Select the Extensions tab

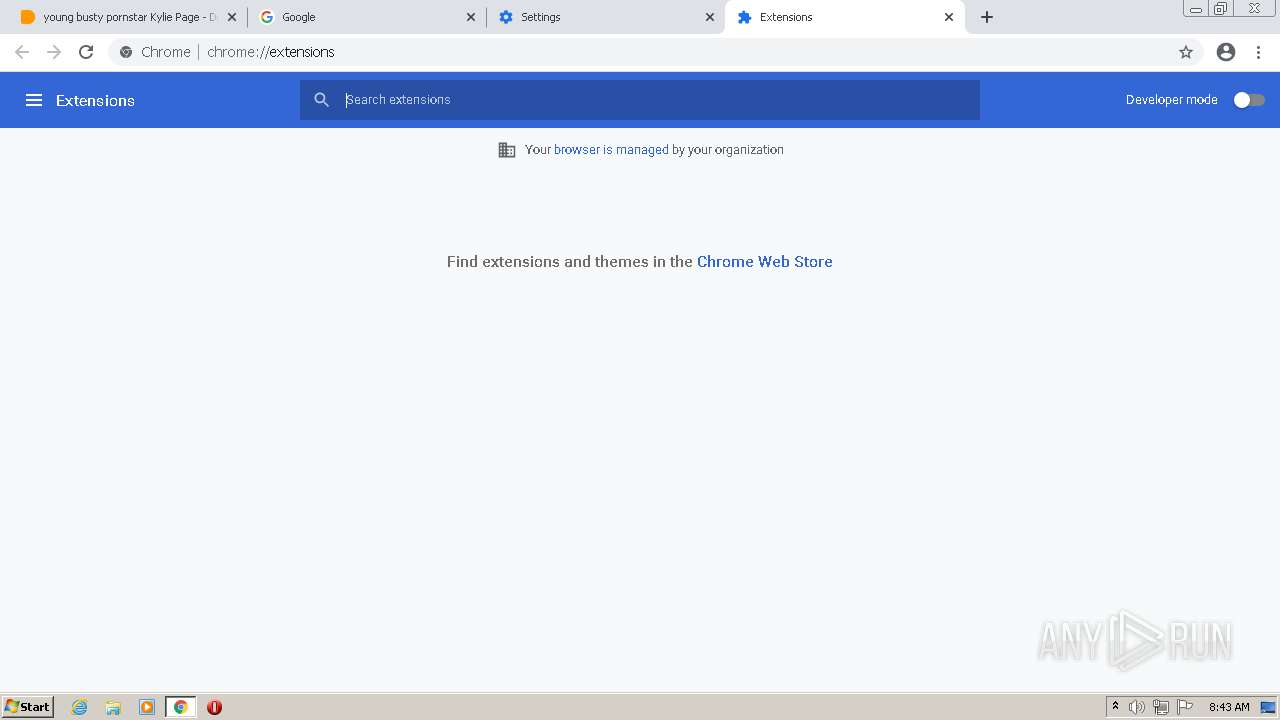click(x=845, y=17)
